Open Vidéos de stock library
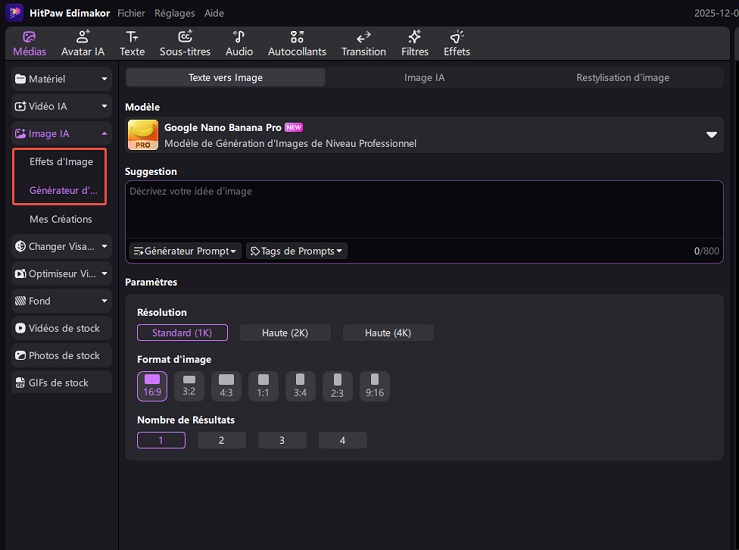Viewport: 739px width, 550px height. tap(62, 328)
